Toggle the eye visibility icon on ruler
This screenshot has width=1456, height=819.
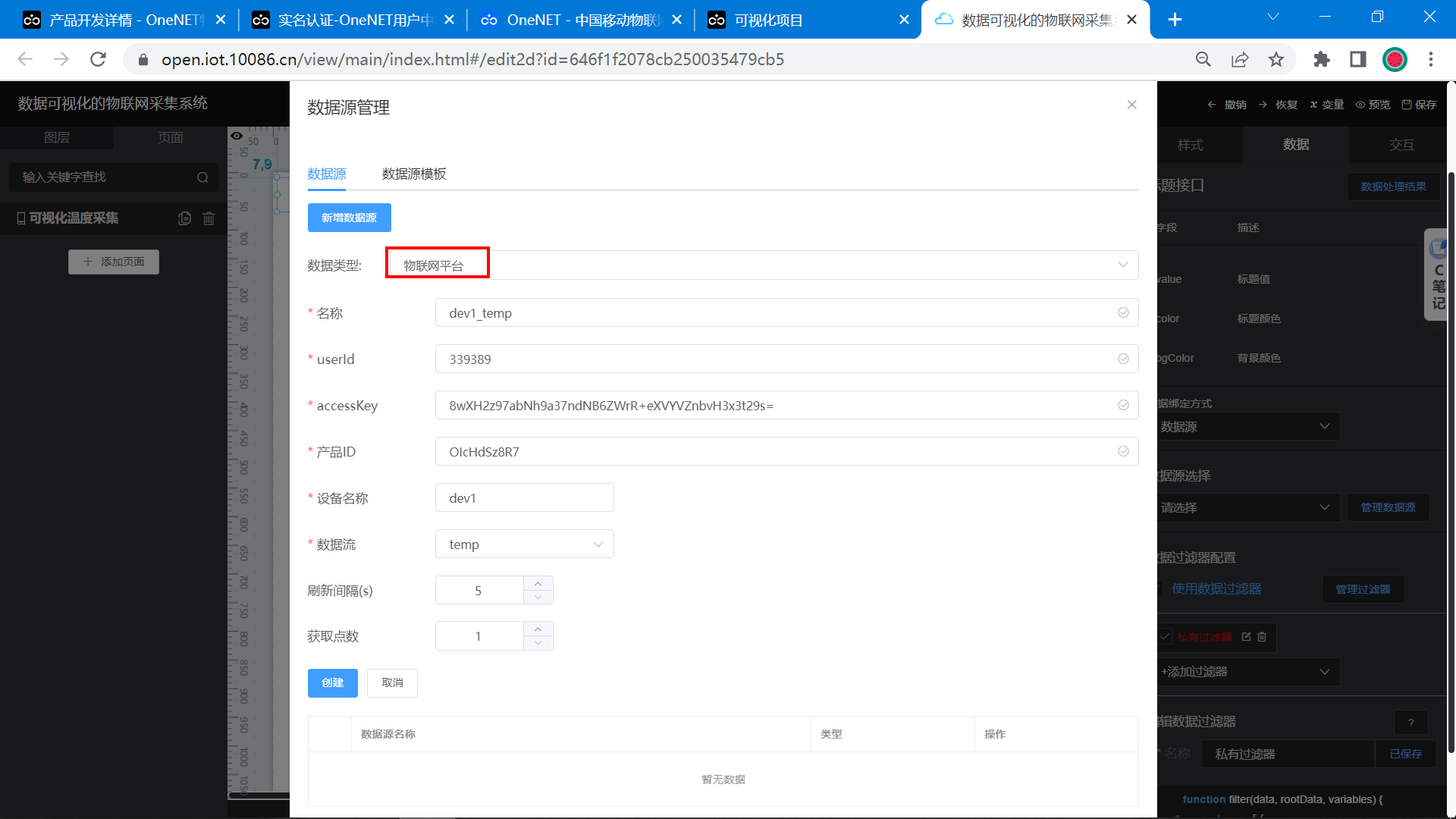[237, 136]
